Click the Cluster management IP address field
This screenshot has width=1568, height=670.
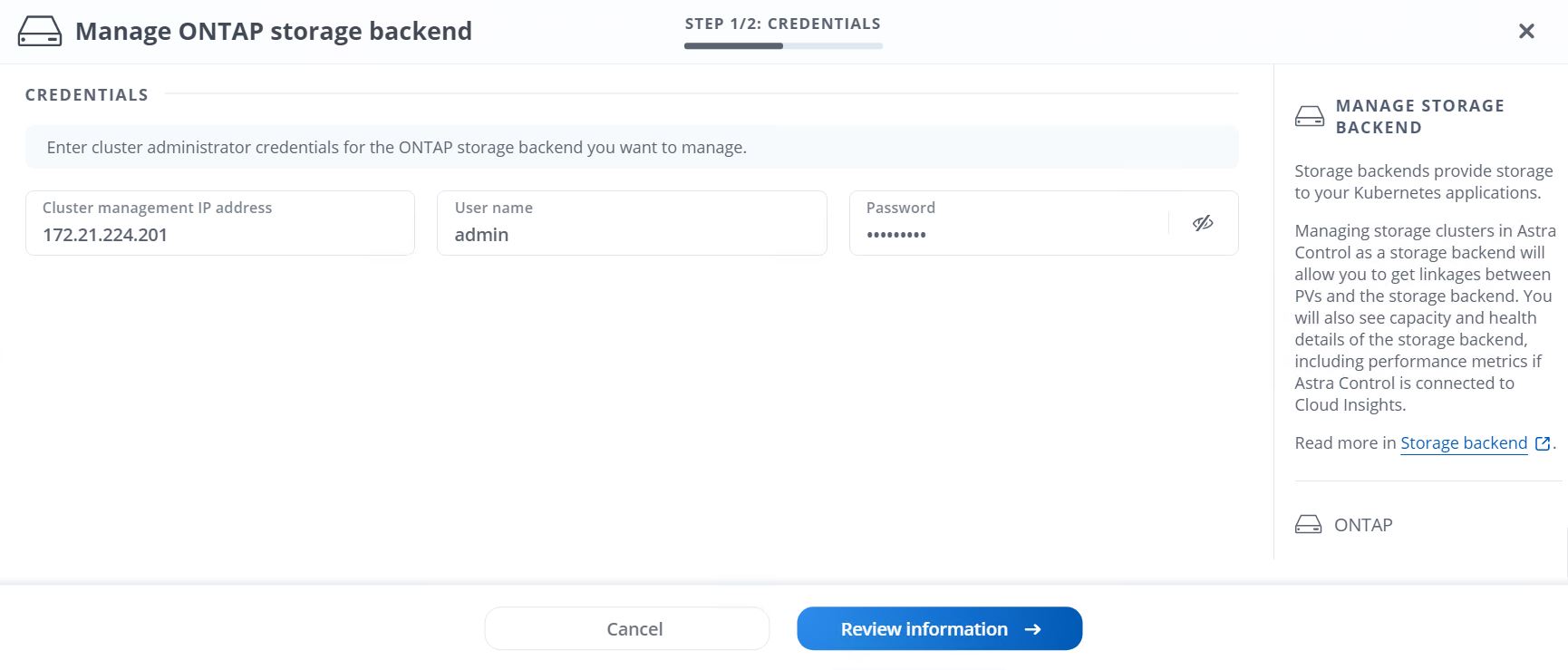tap(220, 223)
